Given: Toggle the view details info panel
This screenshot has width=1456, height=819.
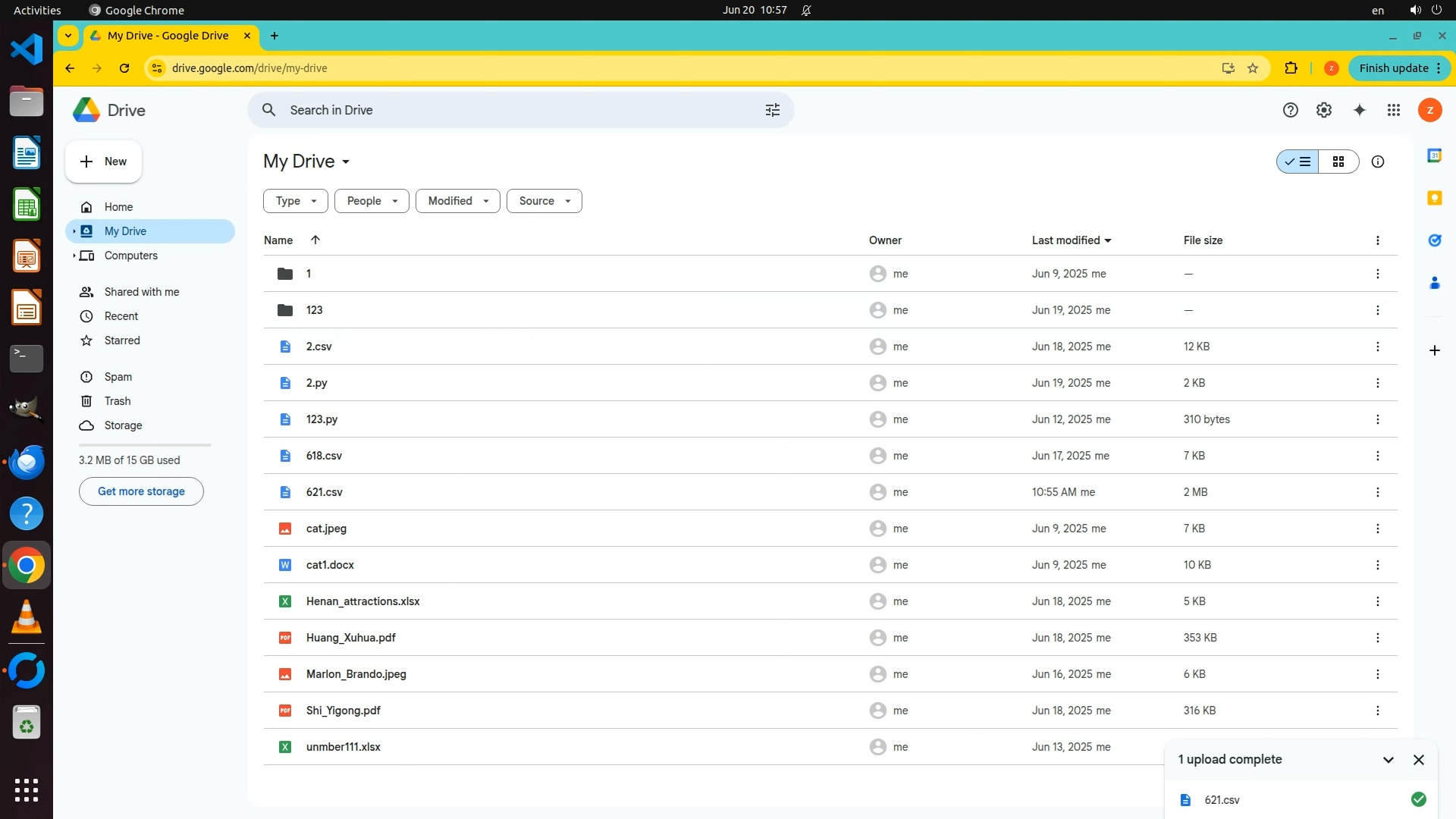Looking at the screenshot, I should [1377, 162].
